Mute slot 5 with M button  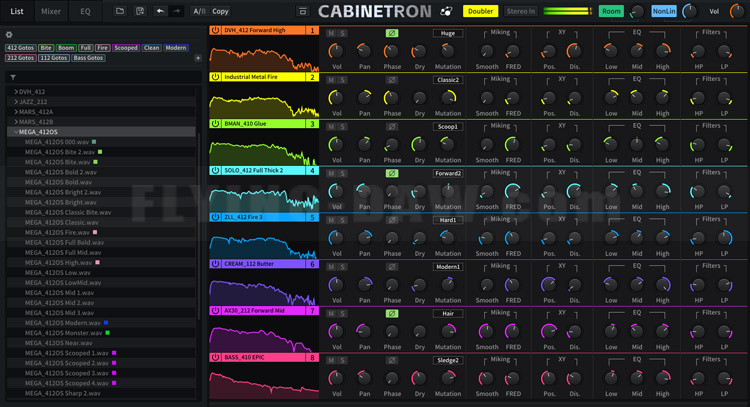pyautogui.click(x=331, y=220)
